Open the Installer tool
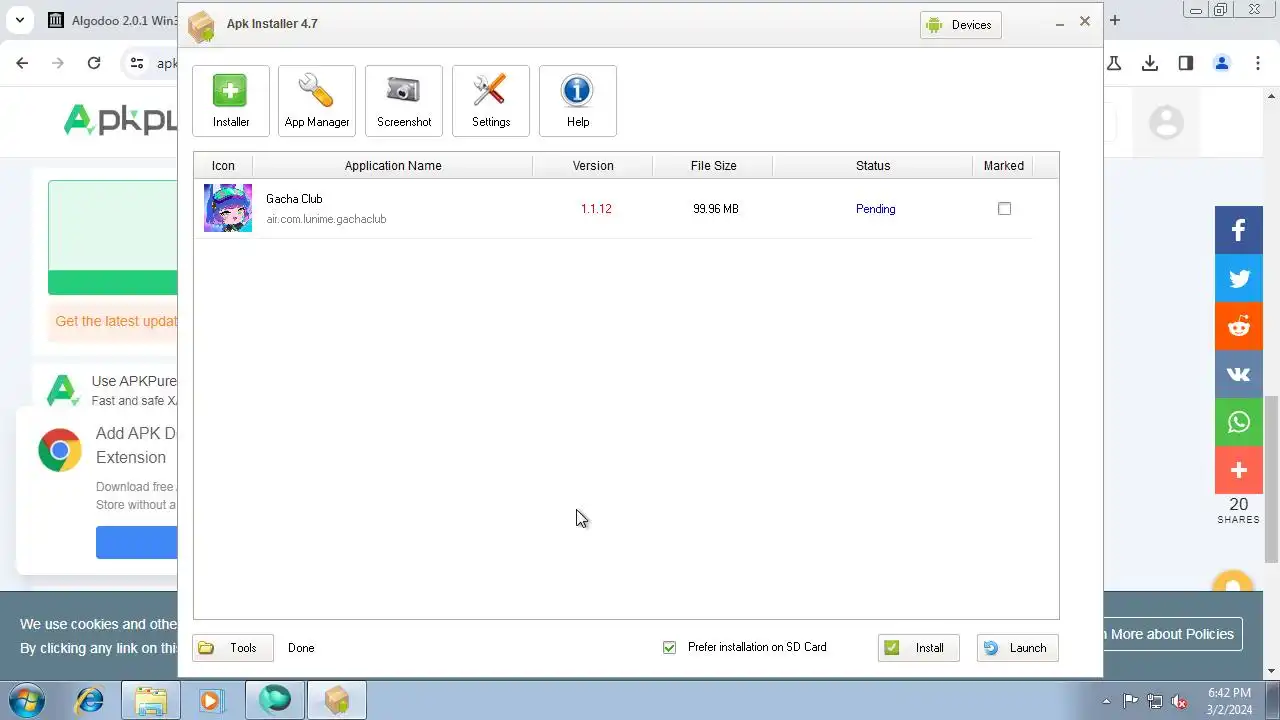 click(x=231, y=101)
